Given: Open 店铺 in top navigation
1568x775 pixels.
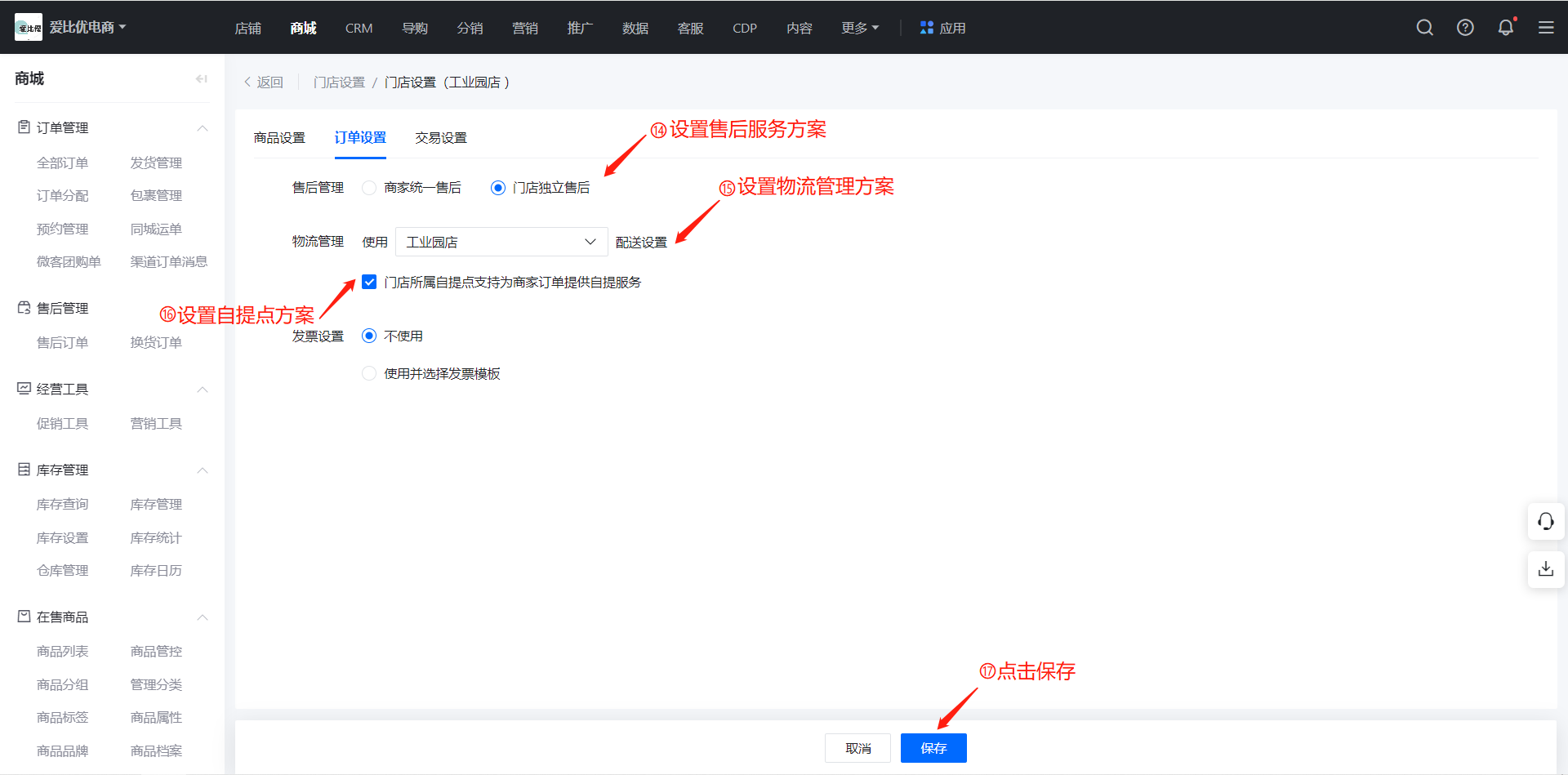Looking at the screenshot, I should coord(248,28).
